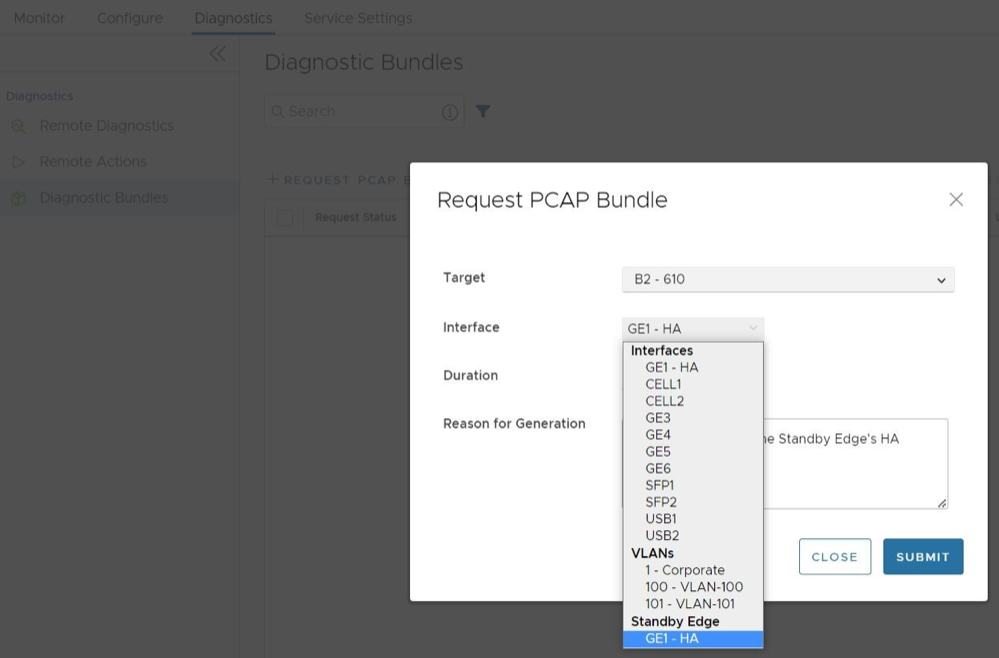Switch to the Monitor tab
Image resolution: width=999 pixels, height=658 pixels.
39,18
